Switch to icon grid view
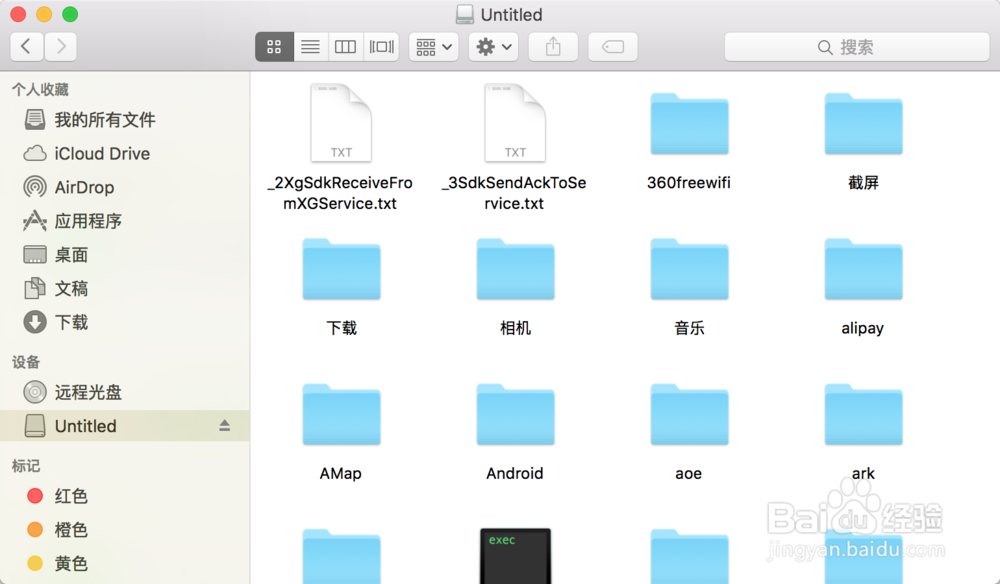1000x584 pixels. tap(274, 47)
